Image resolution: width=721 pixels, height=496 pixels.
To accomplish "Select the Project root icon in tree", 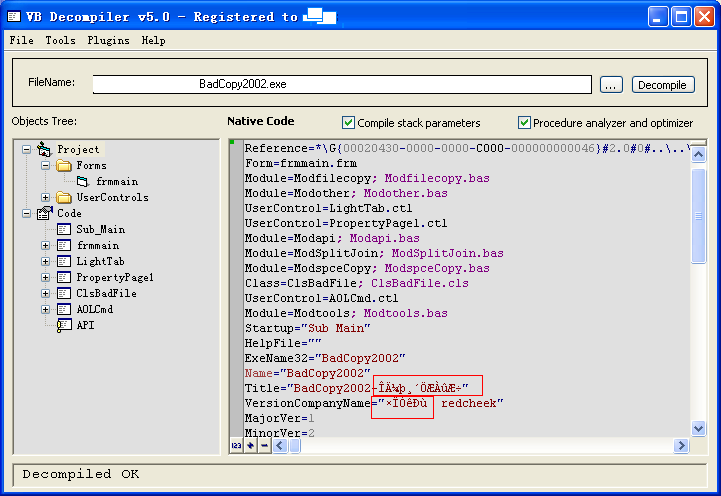I will (x=44, y=149).
